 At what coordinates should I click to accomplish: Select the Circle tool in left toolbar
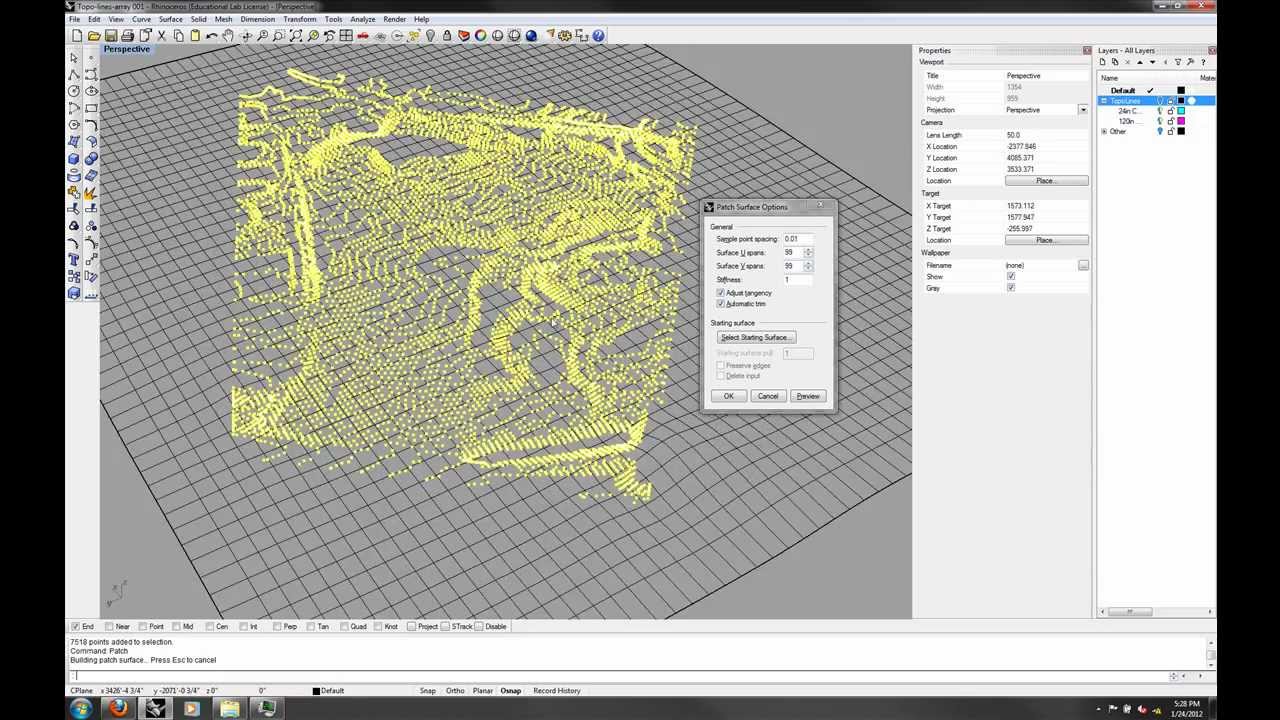pyautogui.click(x=74, y=91)
